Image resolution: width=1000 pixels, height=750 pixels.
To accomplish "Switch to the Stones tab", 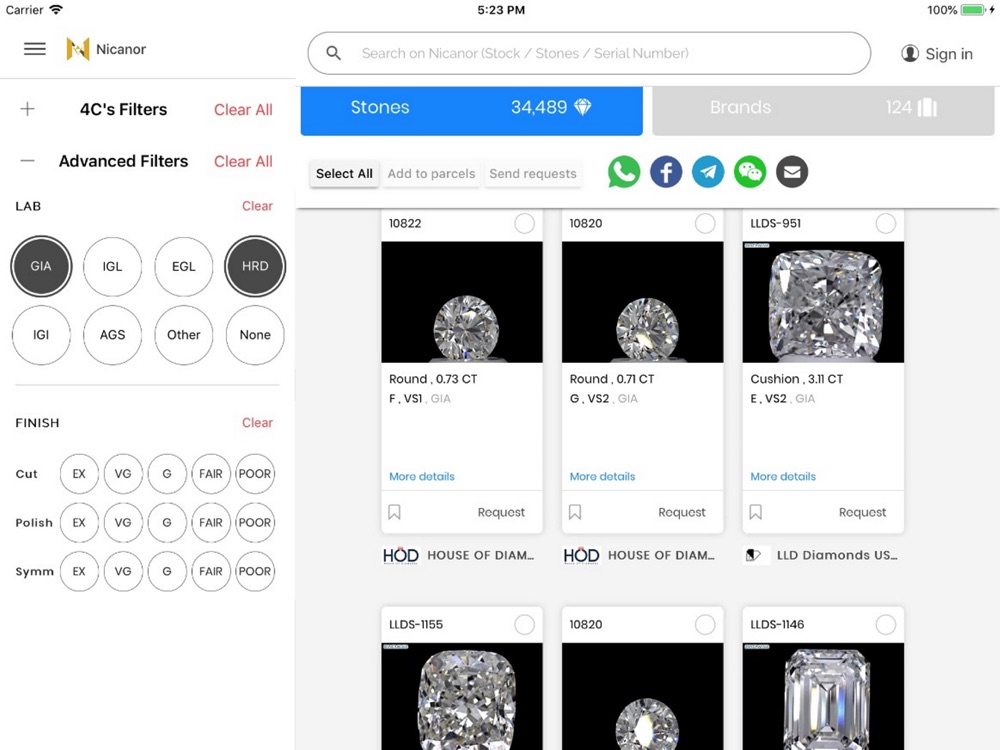I will 471,110.
